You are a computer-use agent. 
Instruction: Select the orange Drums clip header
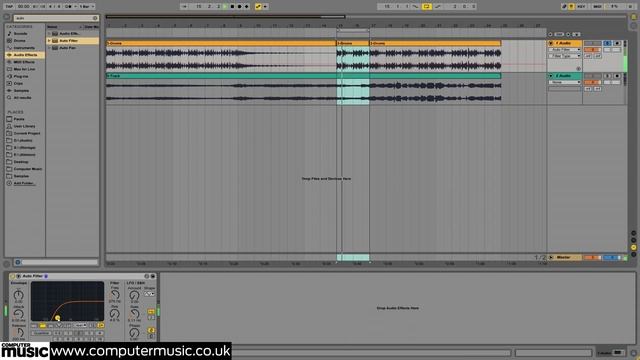pyautogui.click(x=221, y=43)
